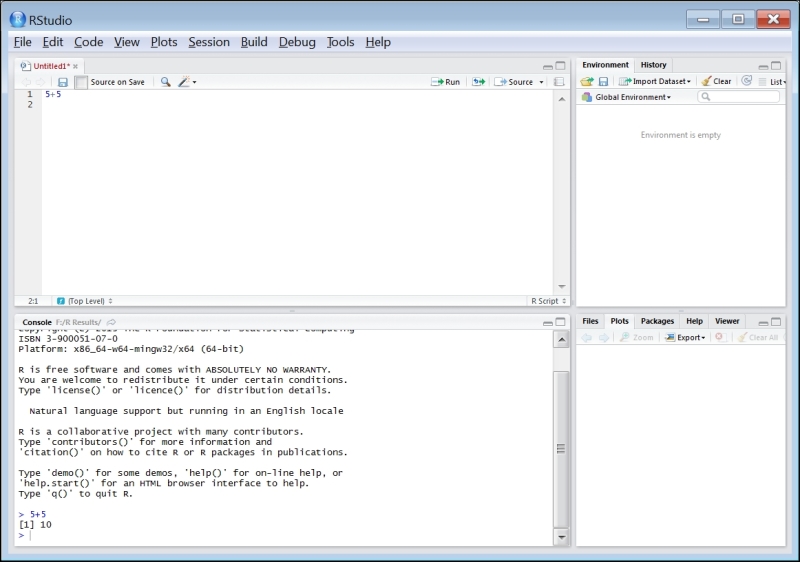Open the Session menu
The image size is (800, 562).
[209, 42]
